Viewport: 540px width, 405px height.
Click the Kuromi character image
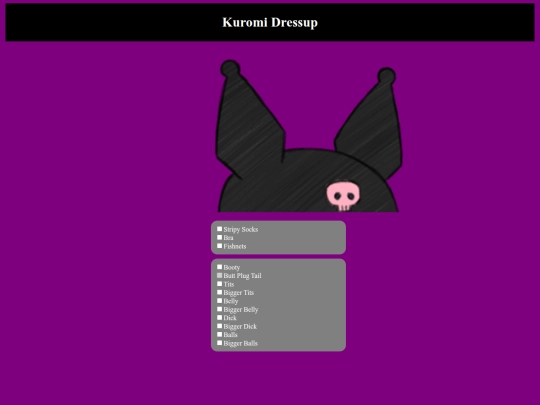(x=309, y=136)
